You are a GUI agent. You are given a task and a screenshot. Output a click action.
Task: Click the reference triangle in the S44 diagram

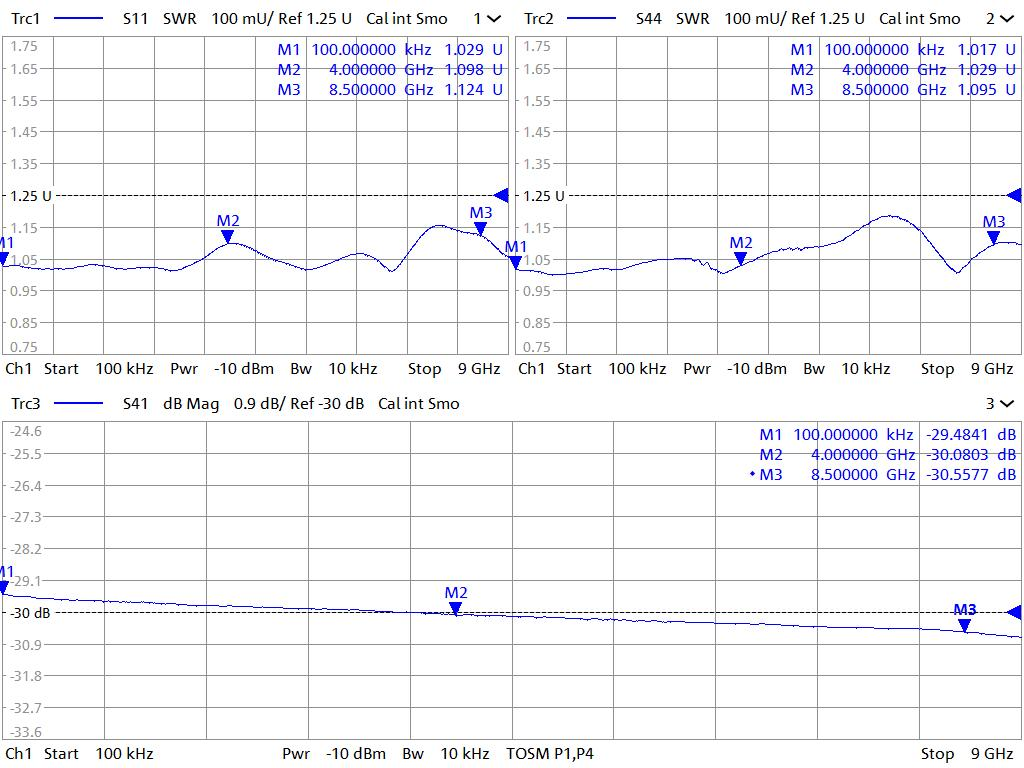(x=1014, y=195)
